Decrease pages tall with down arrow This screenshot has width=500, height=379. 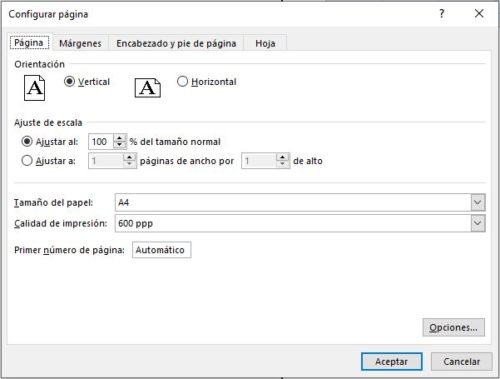(283, 164)
